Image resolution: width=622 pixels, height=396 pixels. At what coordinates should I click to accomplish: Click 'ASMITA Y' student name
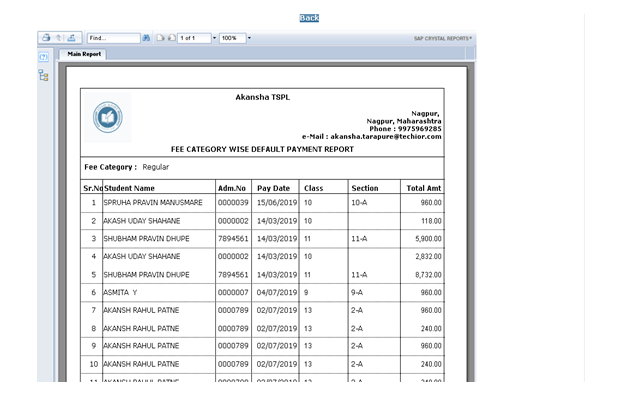pyautogui.click(x=120, y=292)
